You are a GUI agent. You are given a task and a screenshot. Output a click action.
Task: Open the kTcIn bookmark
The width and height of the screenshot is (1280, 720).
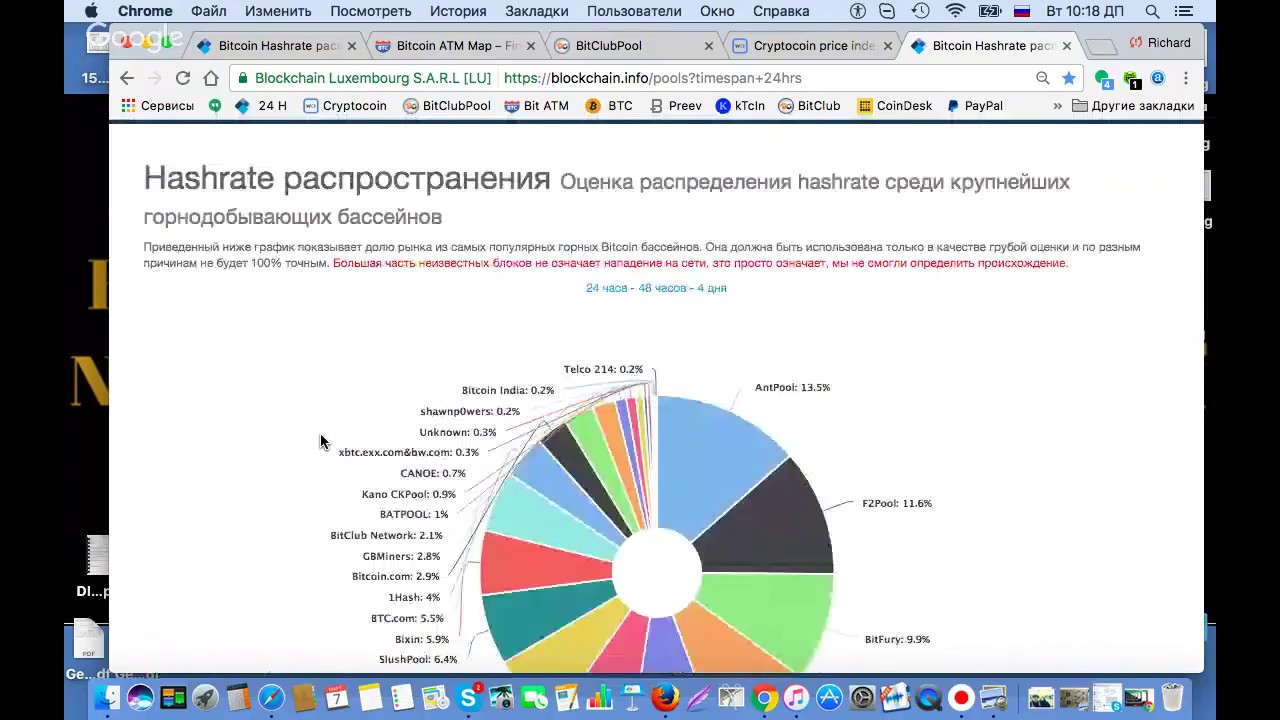coord(740,106)
